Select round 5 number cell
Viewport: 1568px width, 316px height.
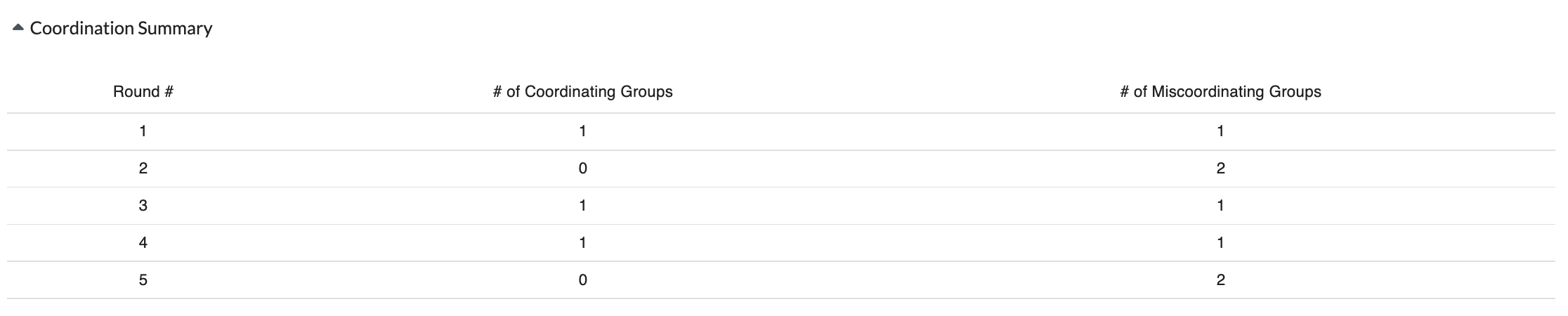coord(143,280)
